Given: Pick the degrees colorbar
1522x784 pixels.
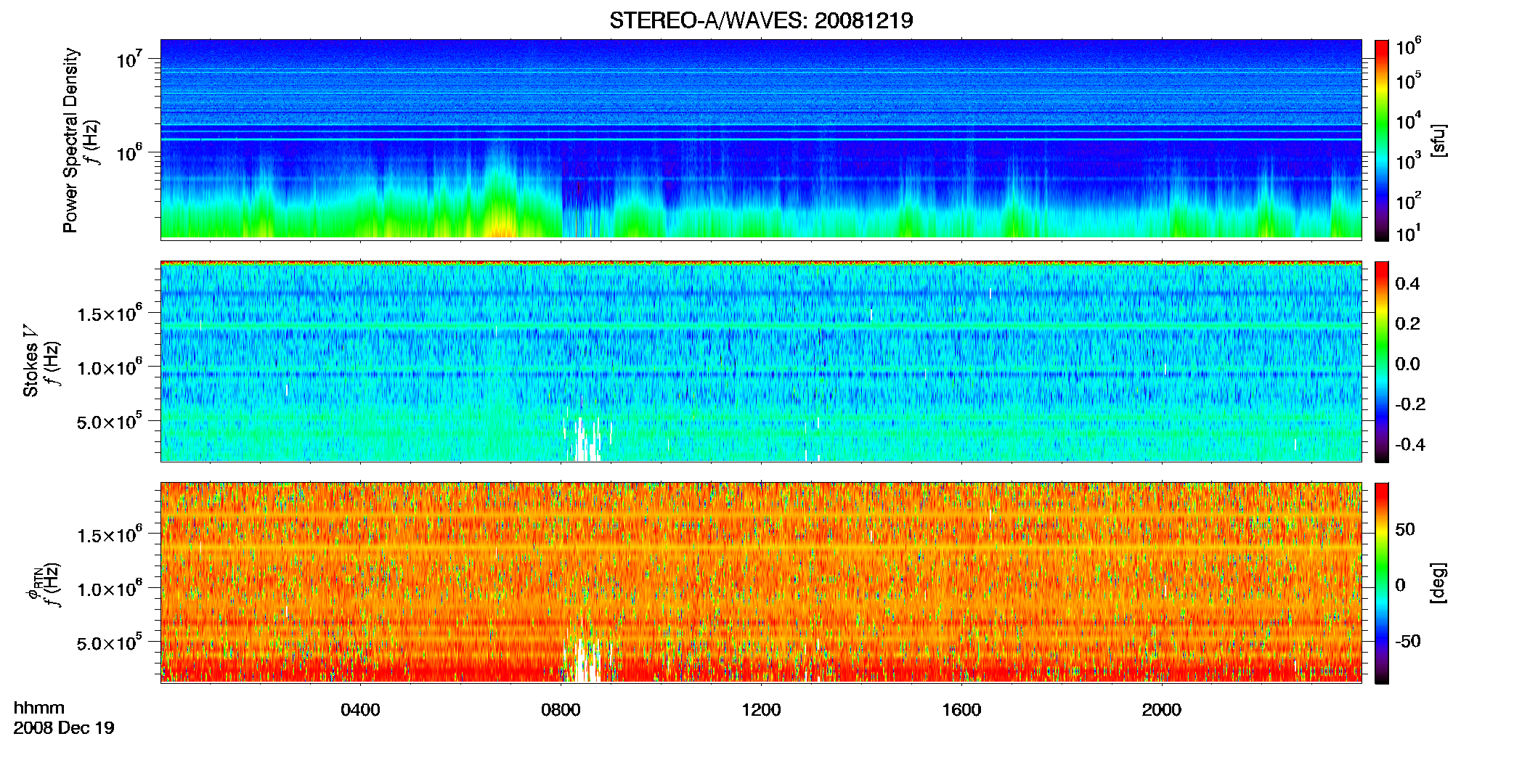Looking at the screenshot, I should (x=1382, y=583).
